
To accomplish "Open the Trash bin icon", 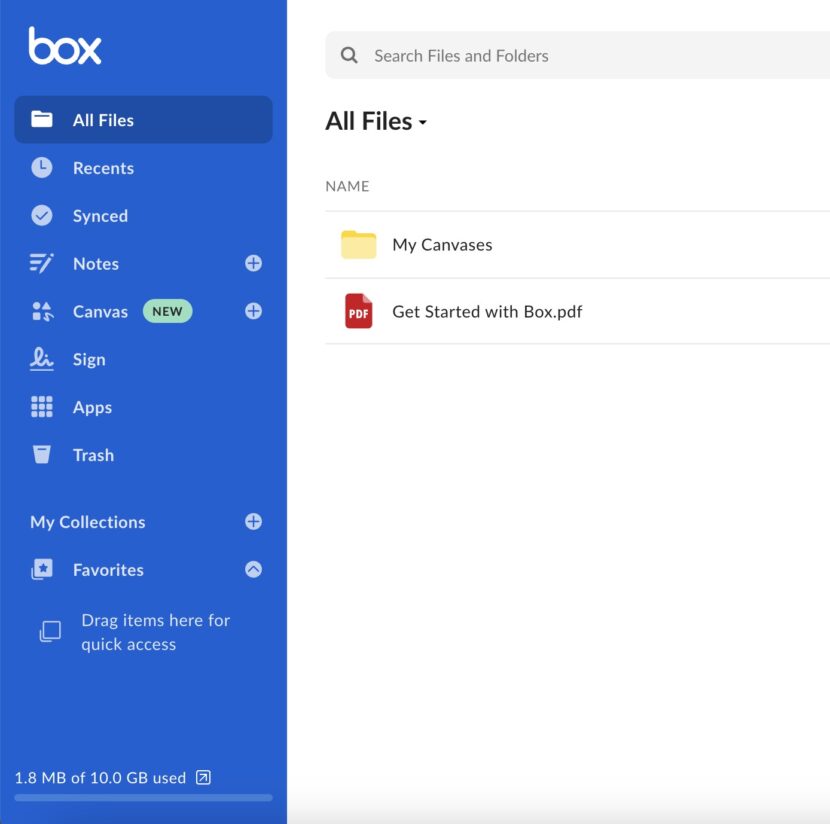I will (x=40, y=455).
